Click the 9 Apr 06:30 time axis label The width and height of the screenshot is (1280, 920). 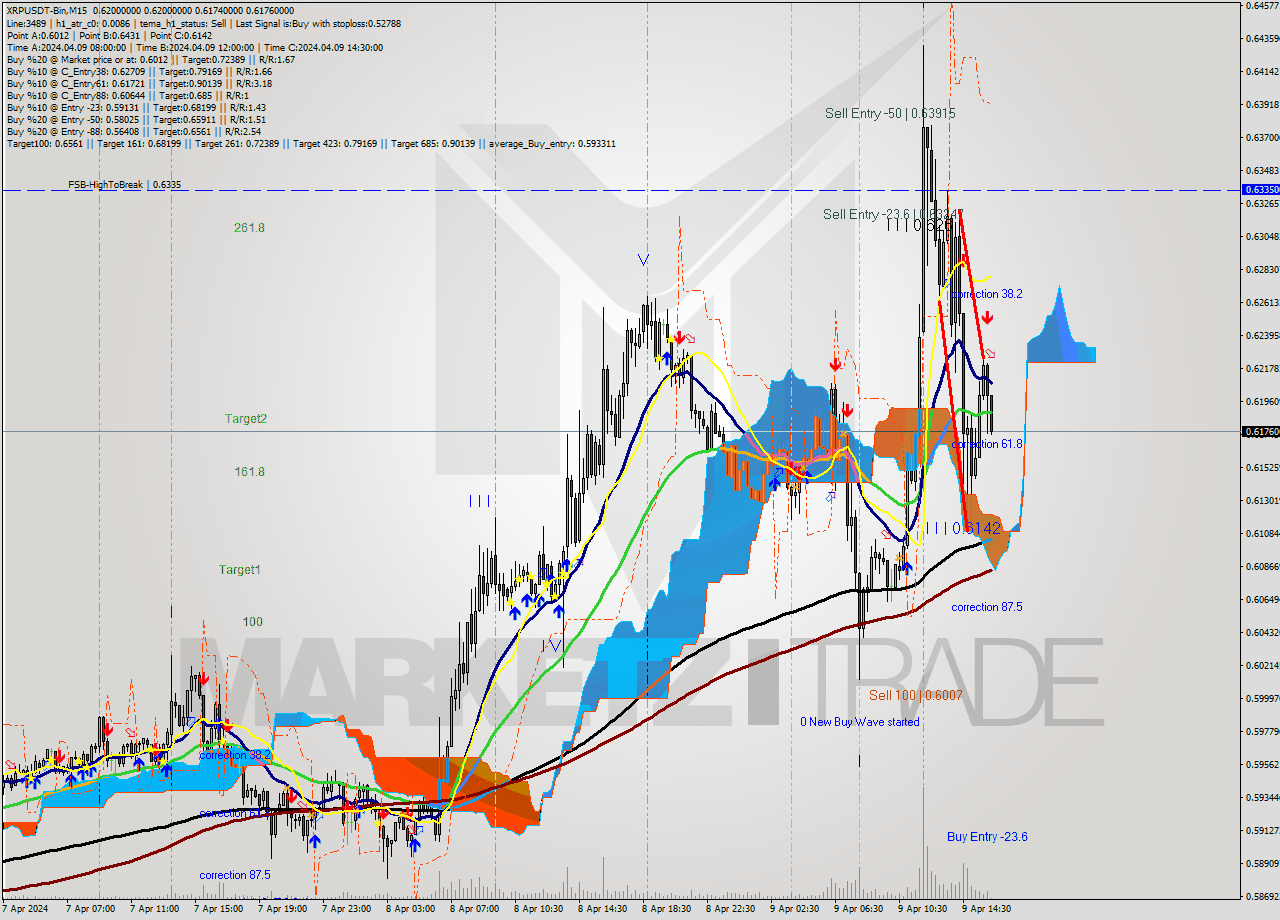click(858, 909)
